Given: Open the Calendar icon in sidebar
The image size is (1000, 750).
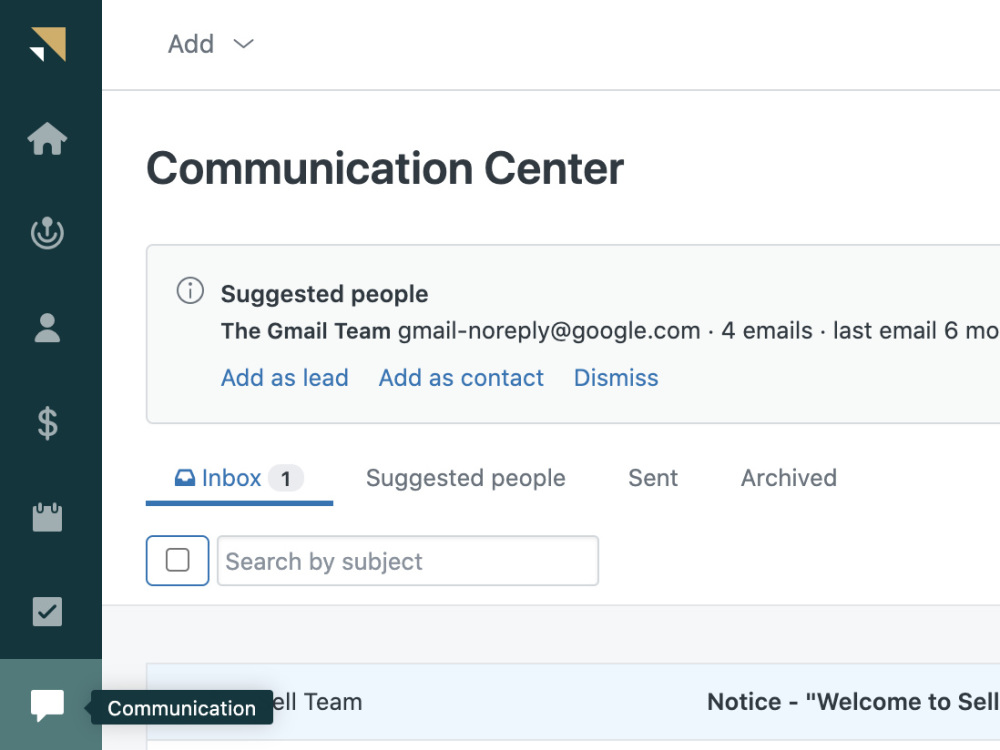Looking at the screenshot, I should coord(48,517).
